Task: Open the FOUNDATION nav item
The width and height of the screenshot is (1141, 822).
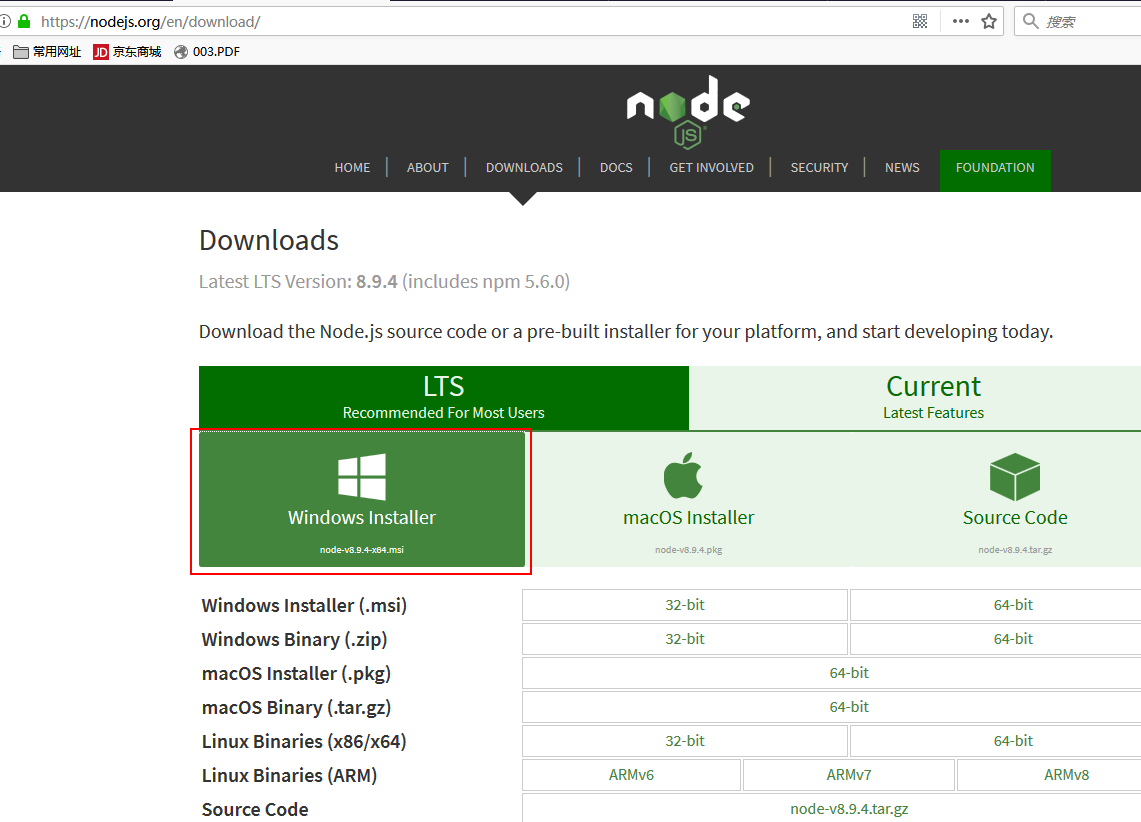Action: [995, 170]
